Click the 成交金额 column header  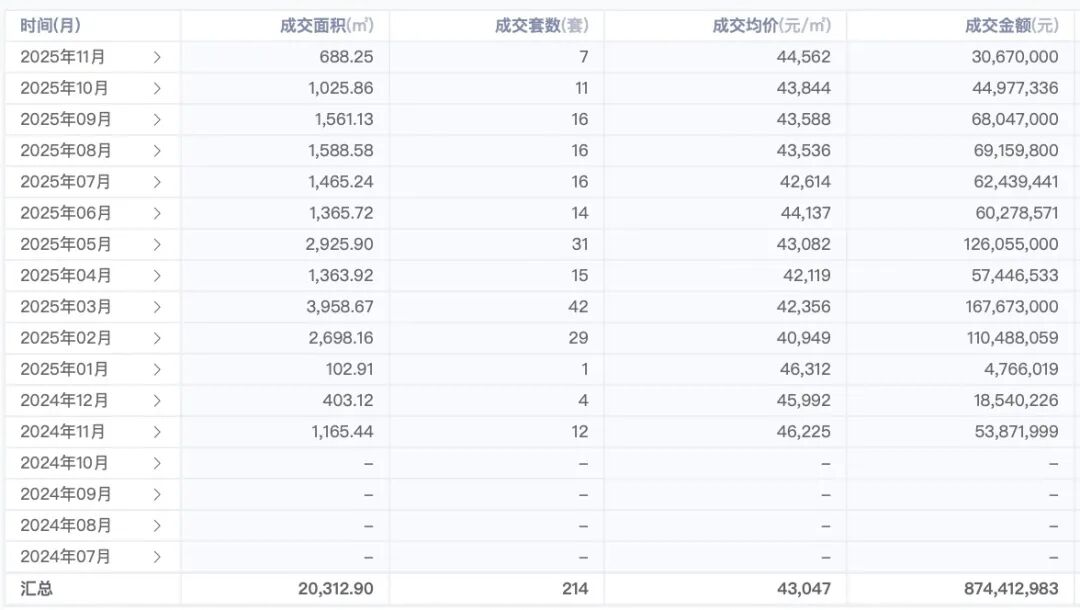click(1011, 26)
